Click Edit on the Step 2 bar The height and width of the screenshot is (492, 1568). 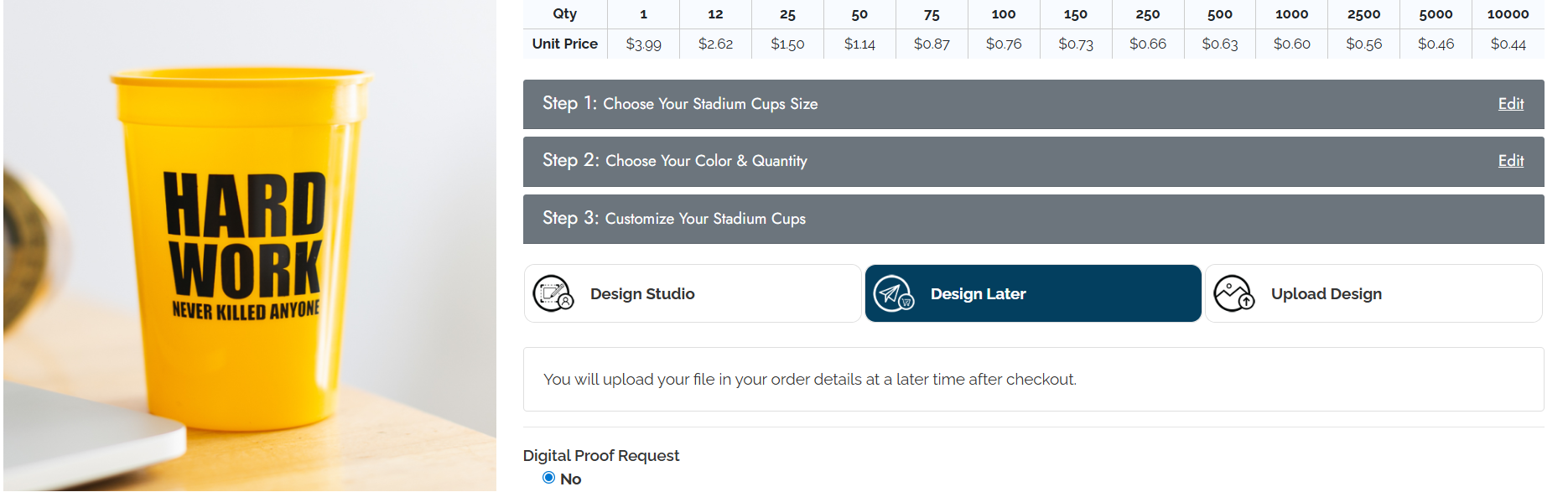(1510, 160)
